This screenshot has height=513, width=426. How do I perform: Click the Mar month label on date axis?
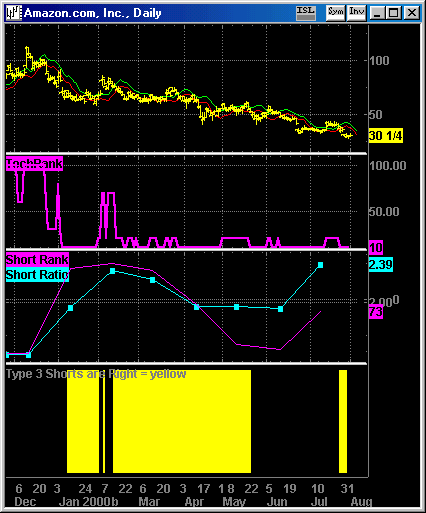click(149, 502)
